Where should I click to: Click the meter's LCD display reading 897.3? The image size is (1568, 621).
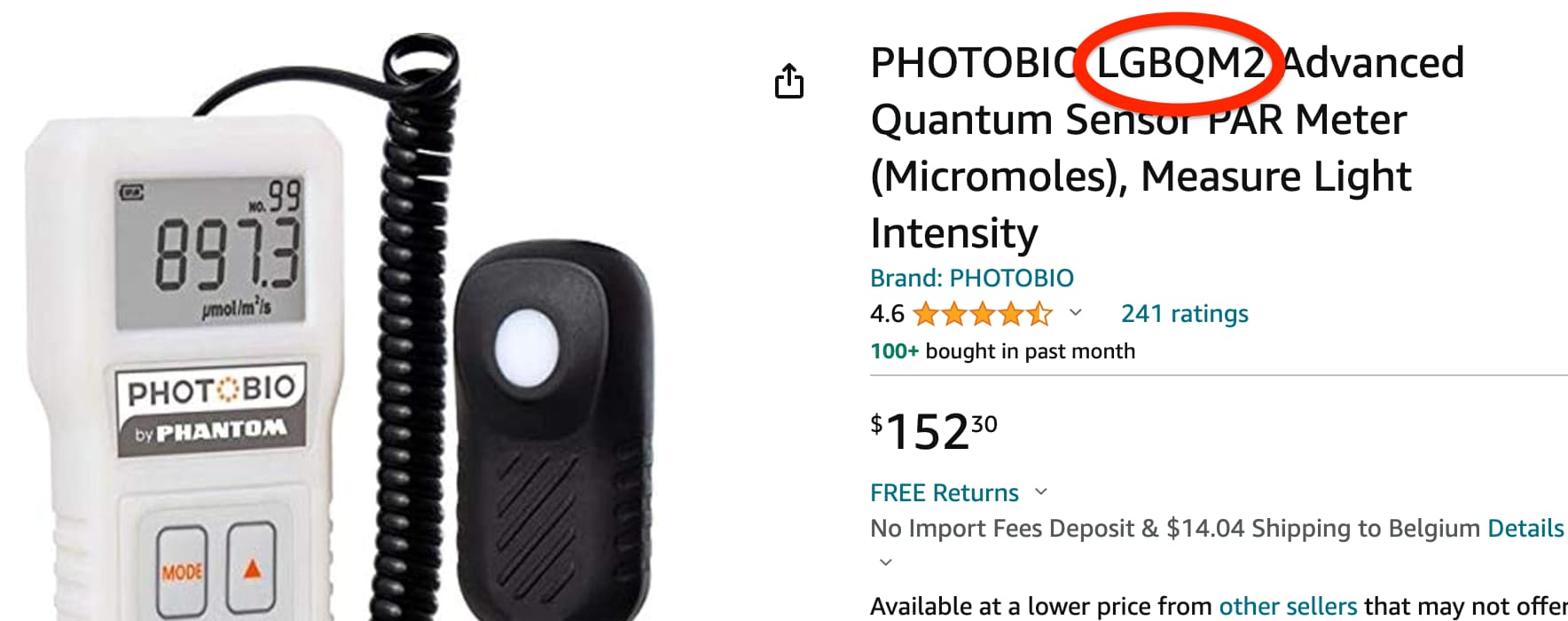tap(211, 252)
